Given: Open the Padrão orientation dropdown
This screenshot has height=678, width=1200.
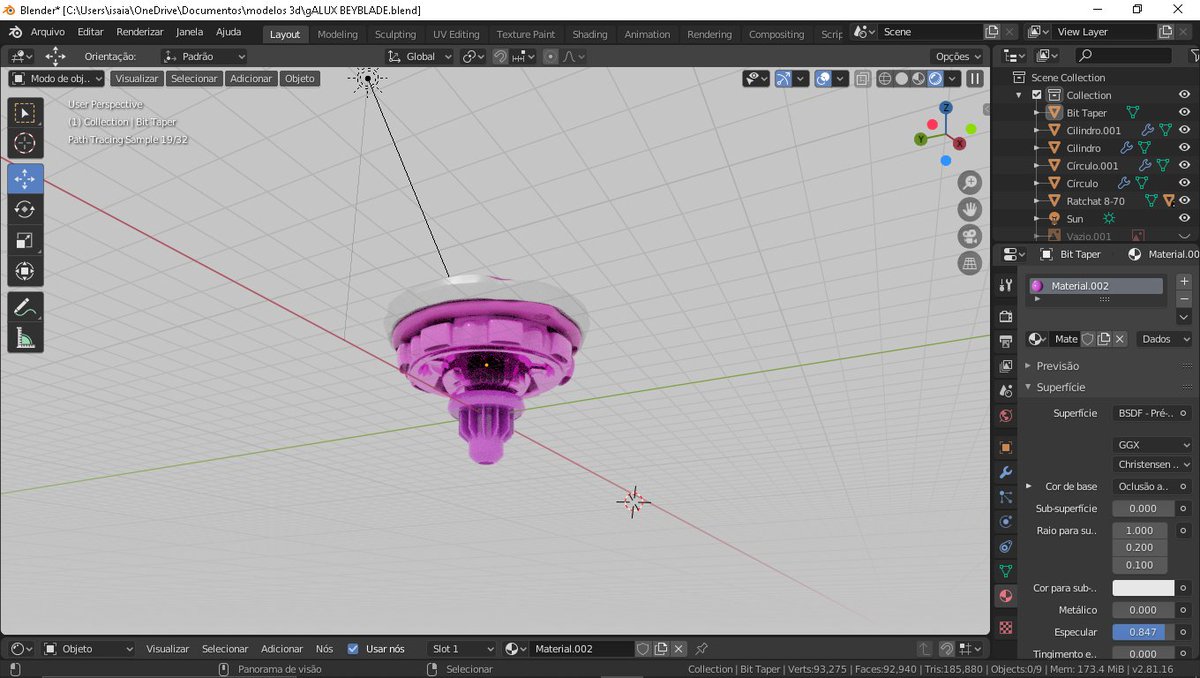Looking at the screenshot, I should [204, 57].
